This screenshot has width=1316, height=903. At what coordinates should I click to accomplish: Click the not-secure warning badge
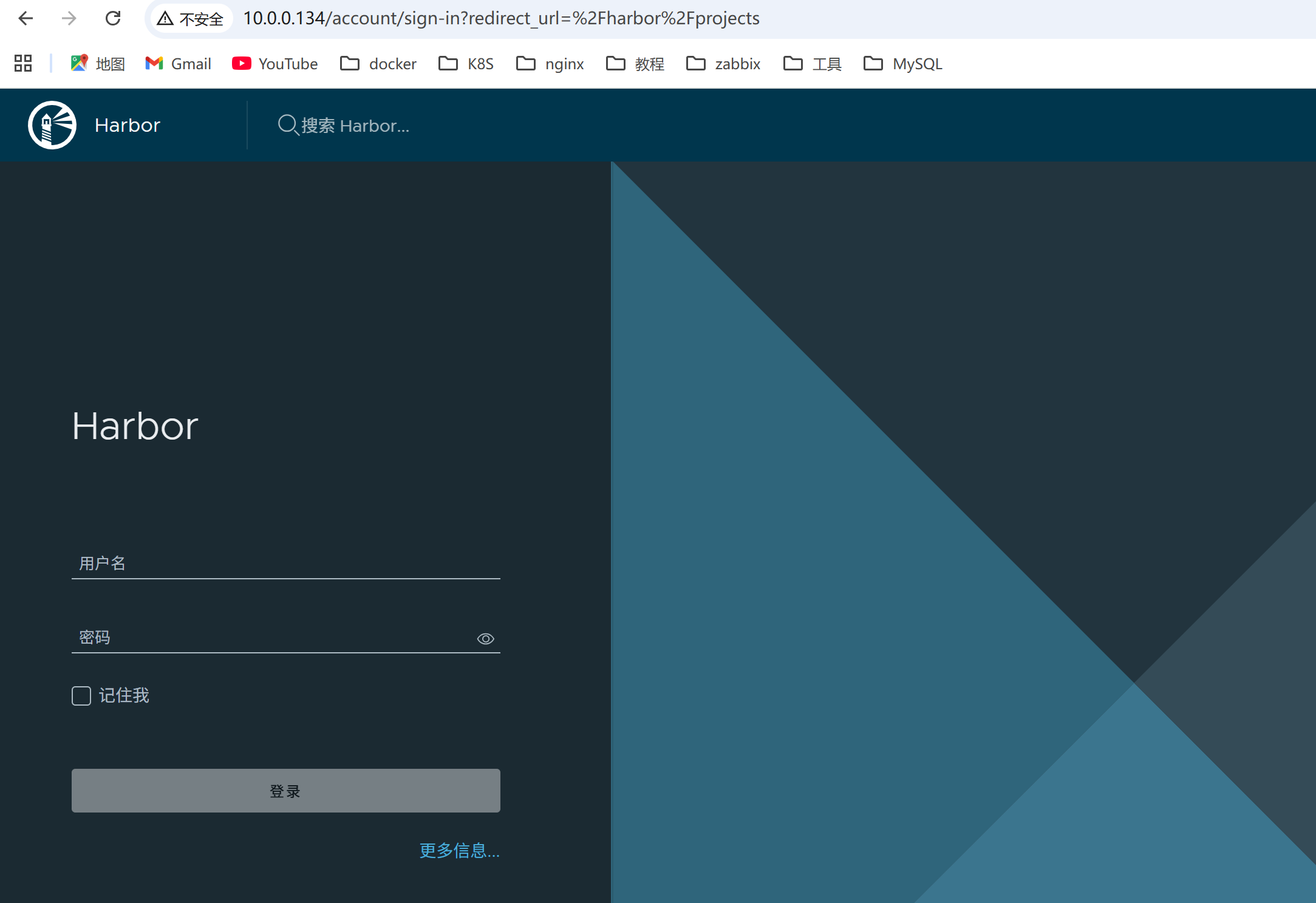(x=191, y=19)
